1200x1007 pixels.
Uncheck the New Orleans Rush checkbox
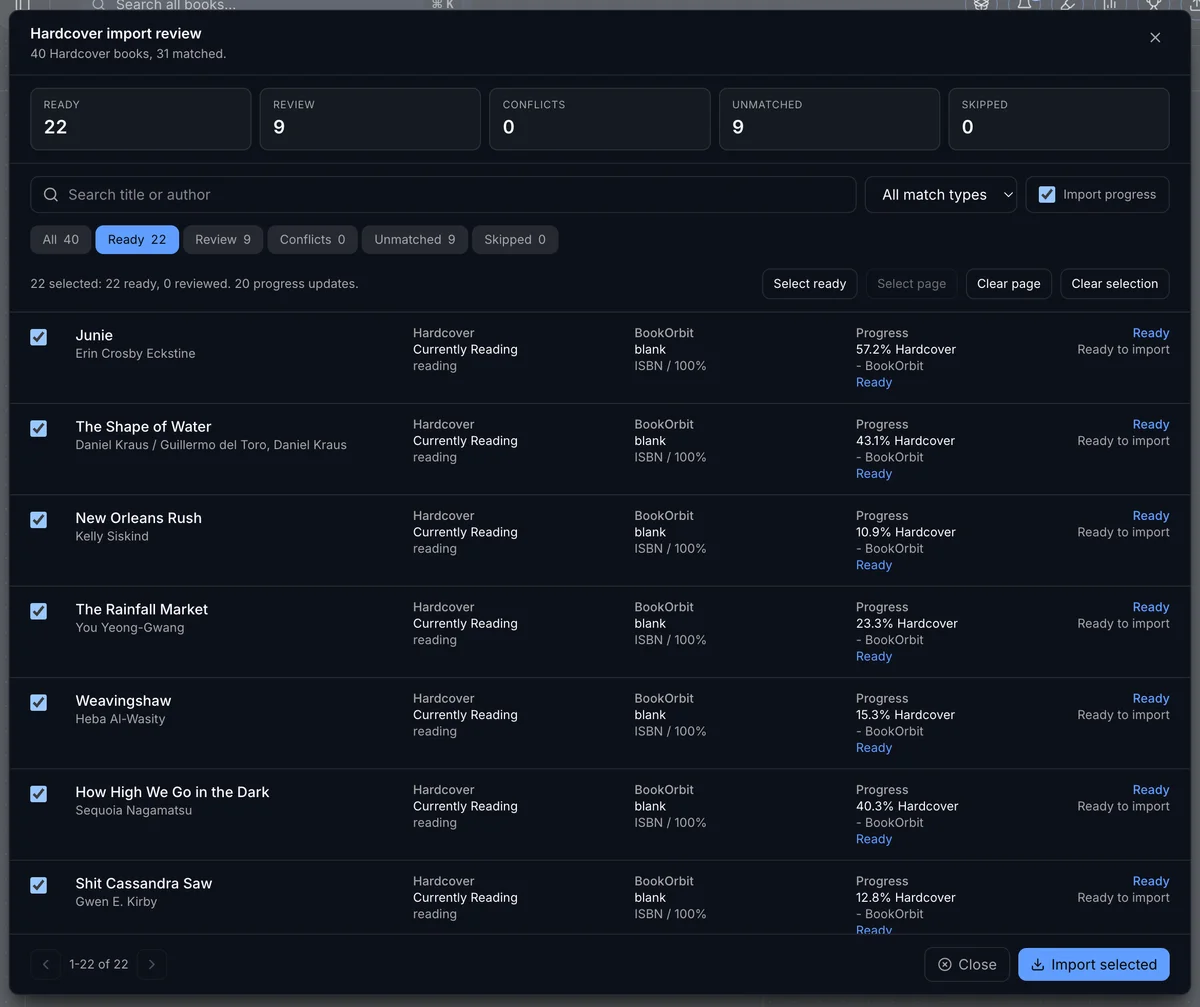click(39, 520)
